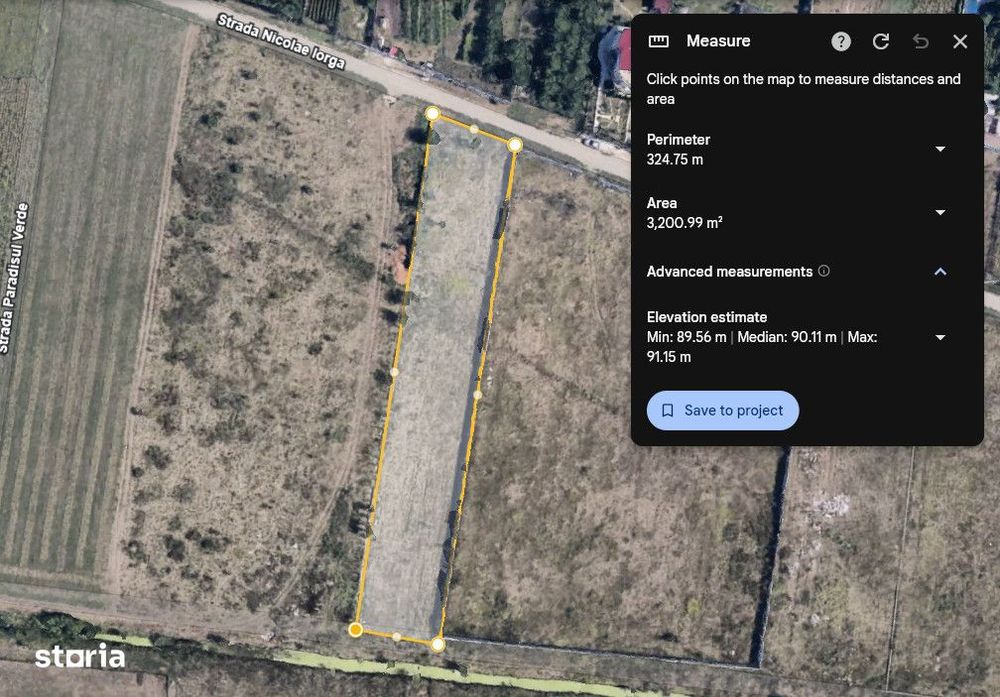Select the top-left polygon vertex near the road
Image resolution: width=1000 pixels, height=697 pixels.
tap(432, 114)
